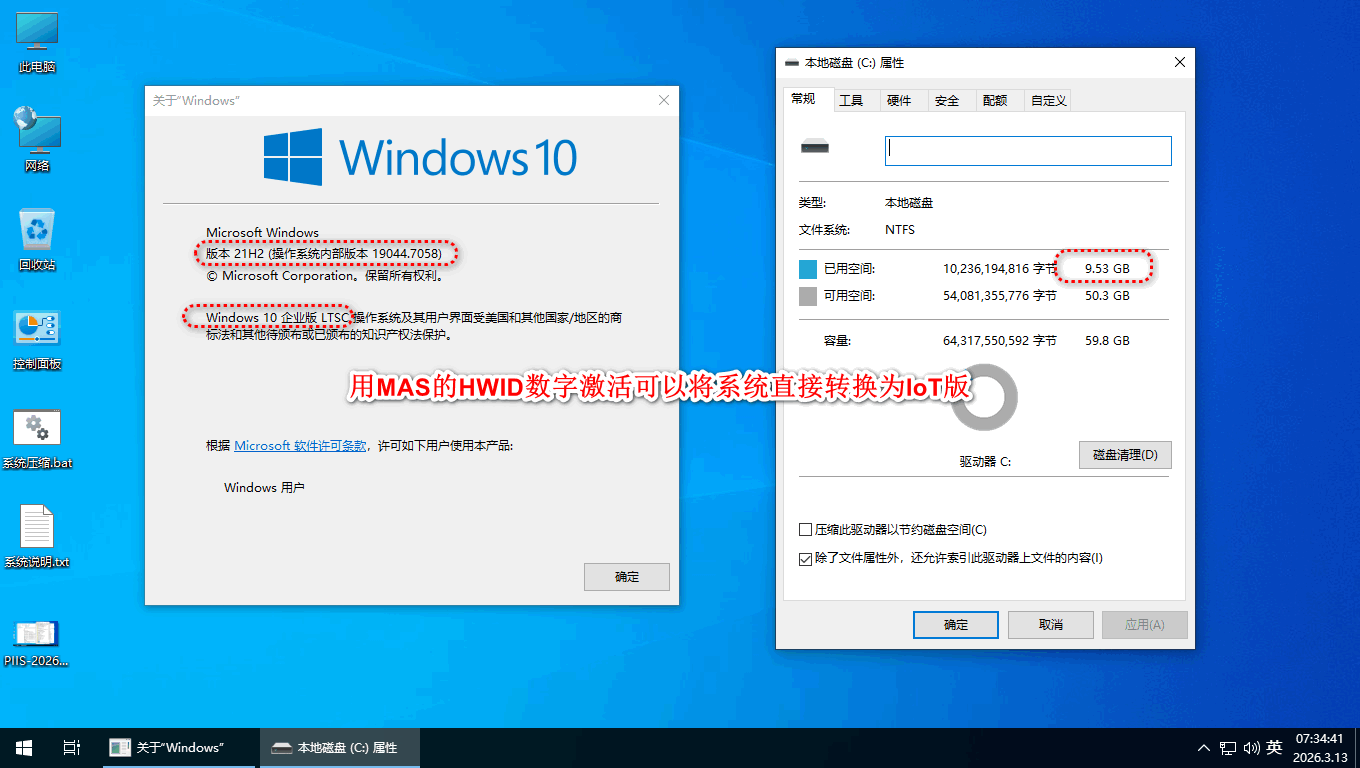
Task: Click the 10,236,194,816 字节 value
Action: (1000, 269)
